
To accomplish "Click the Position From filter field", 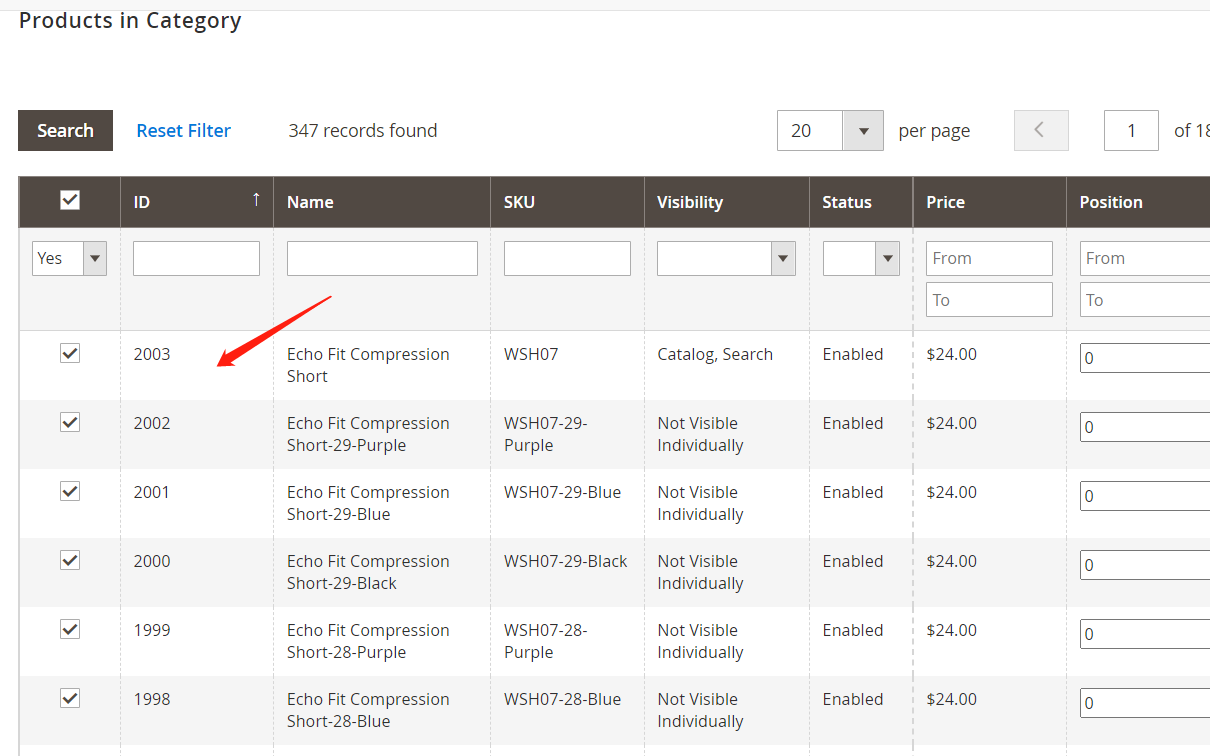I will 1145,258.
